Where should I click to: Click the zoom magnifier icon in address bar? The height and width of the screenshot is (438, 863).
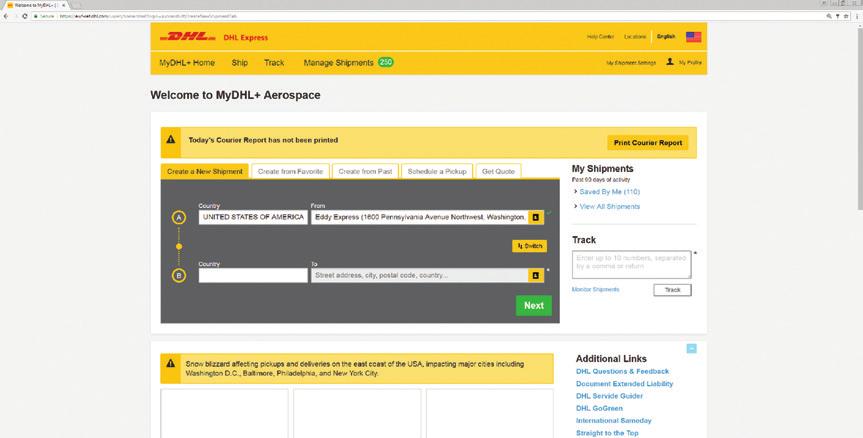tap(829, 17)
